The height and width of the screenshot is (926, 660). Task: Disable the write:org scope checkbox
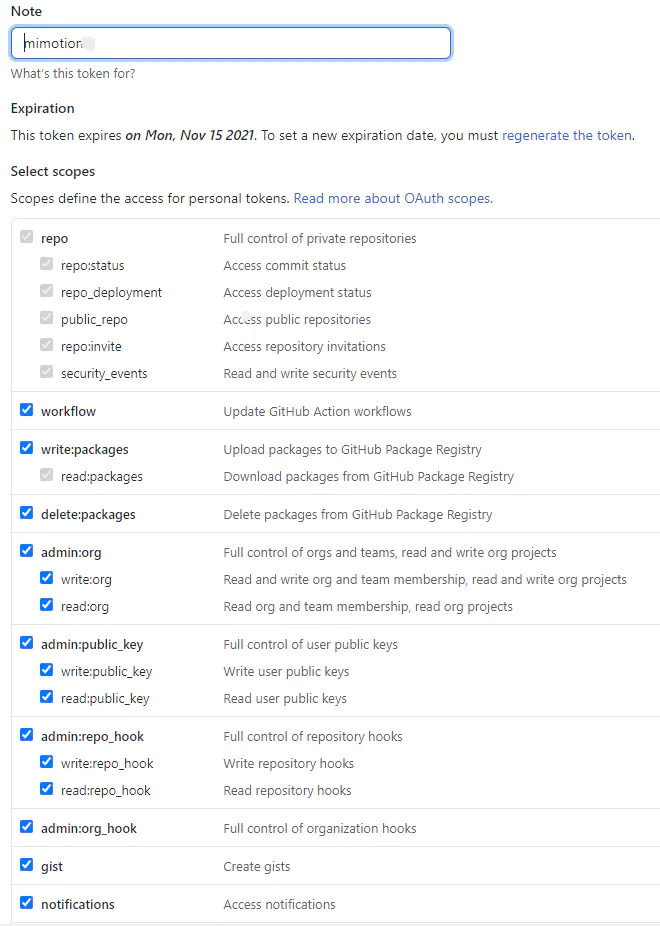click(47, 579)
